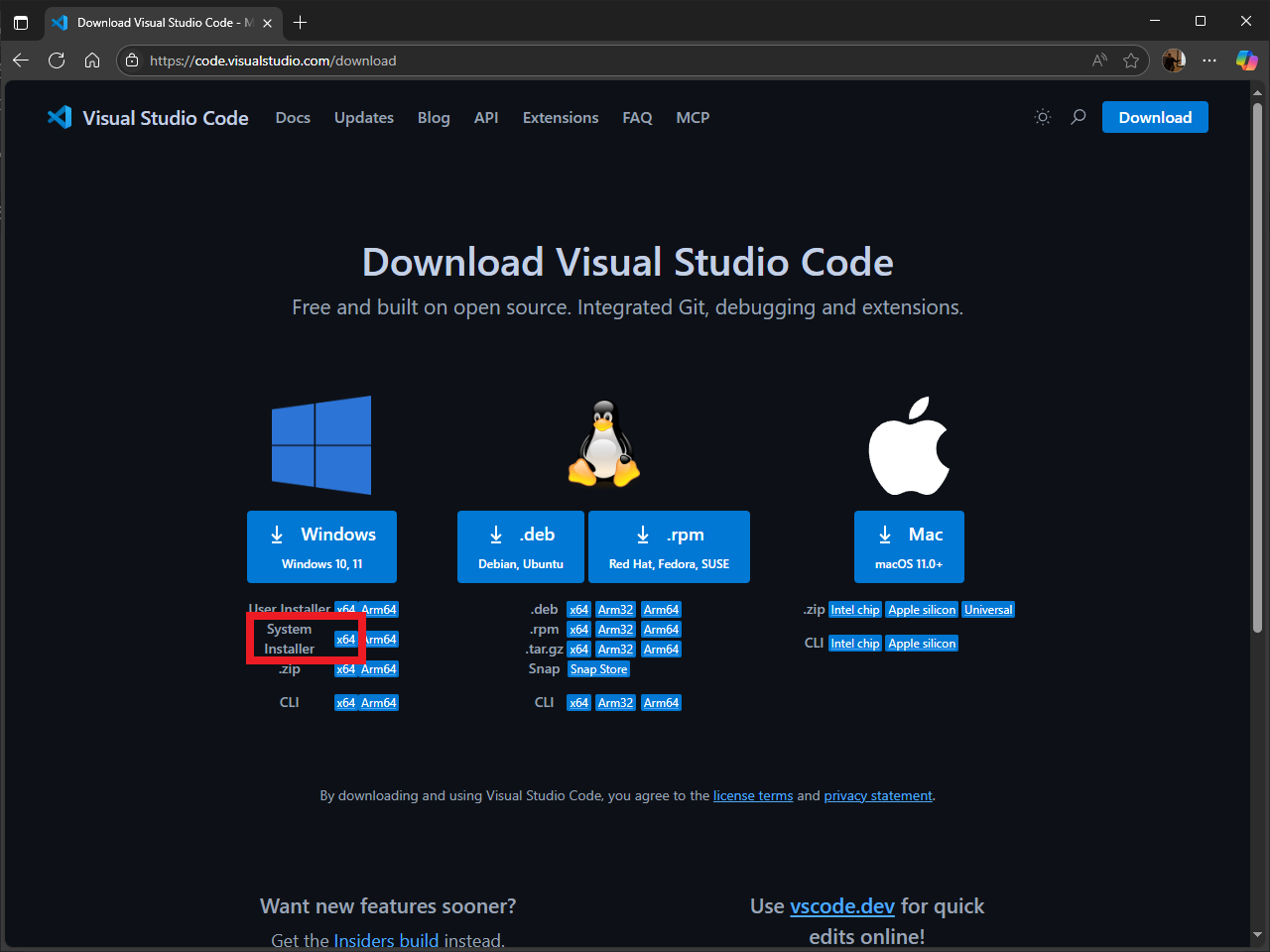
Task: Click the Apple logo image
Action: (909, 445)
